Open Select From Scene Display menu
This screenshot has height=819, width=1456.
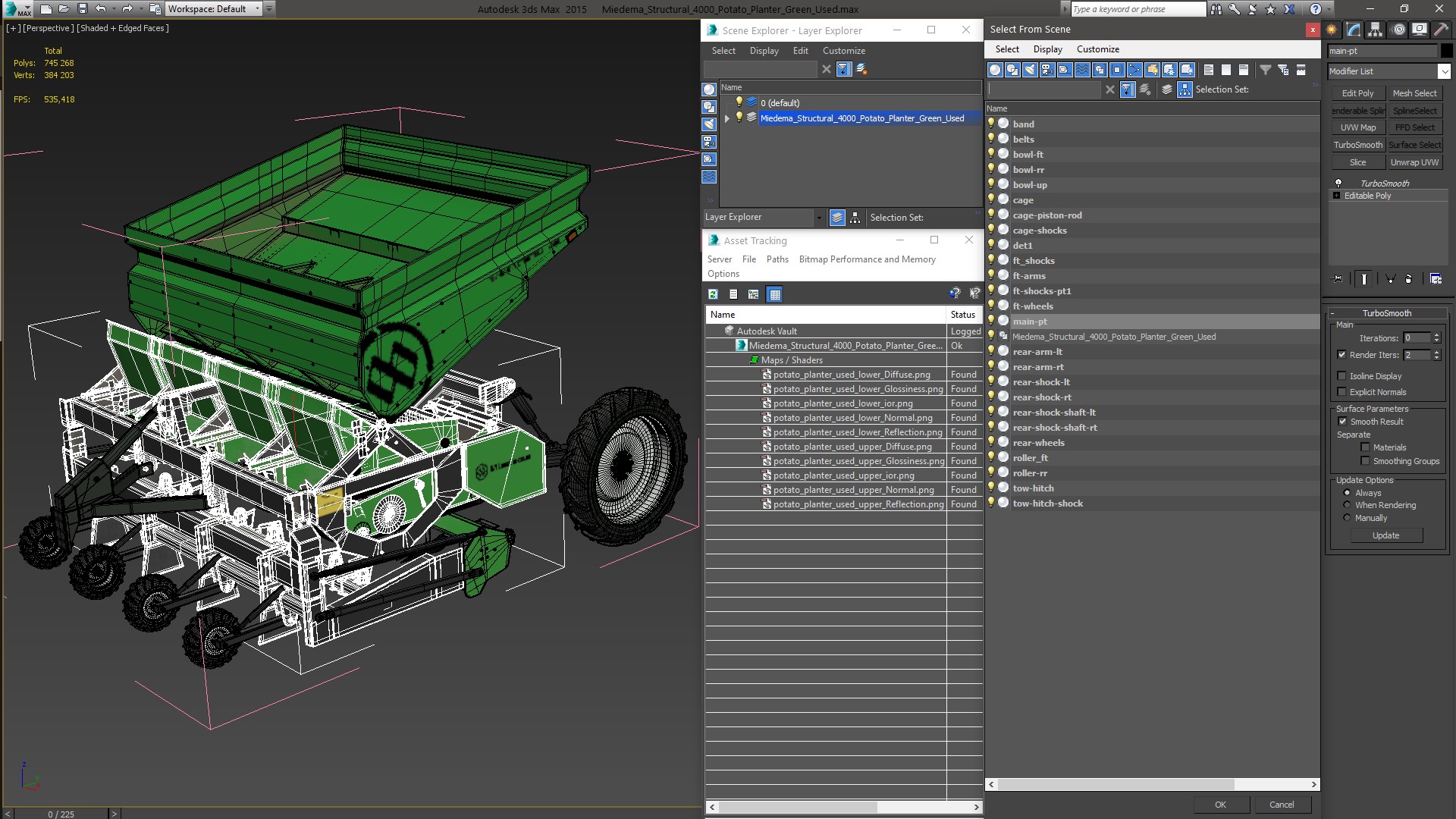[x=1047, y=49]
